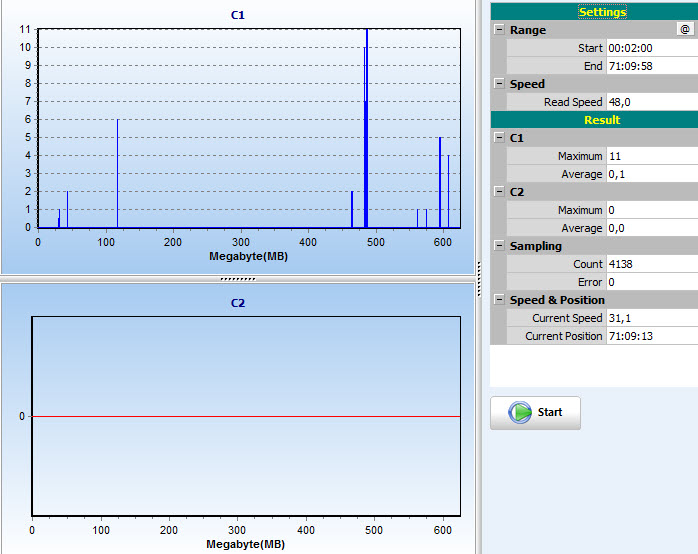Click the Settings header
This screenshot has height=554, width=698.
602,12
